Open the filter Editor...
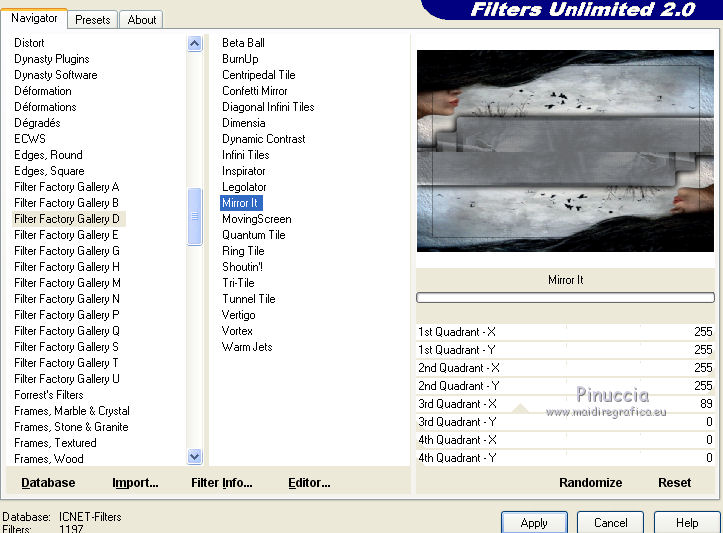The width and height of the screenshot is (723, 533). pos(309,482)
